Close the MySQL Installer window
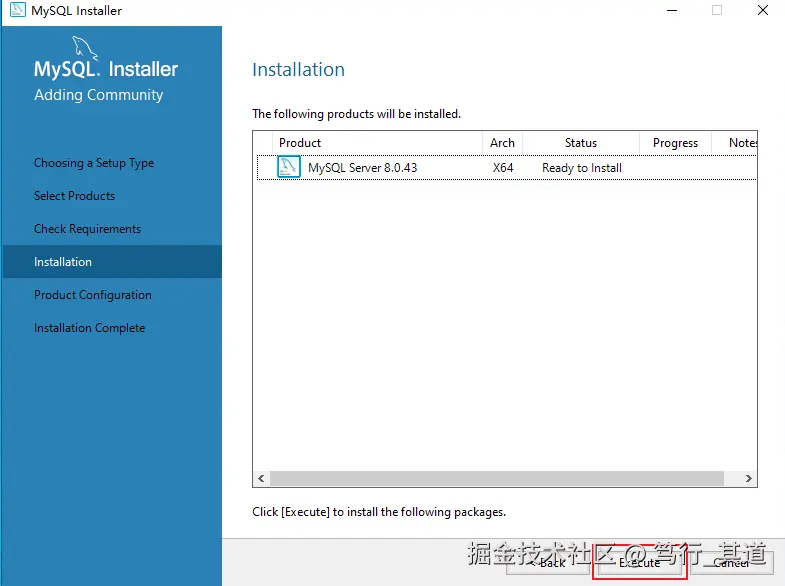Image resolution: width=785 pixels, height=586 pixels. pos(762,10)
